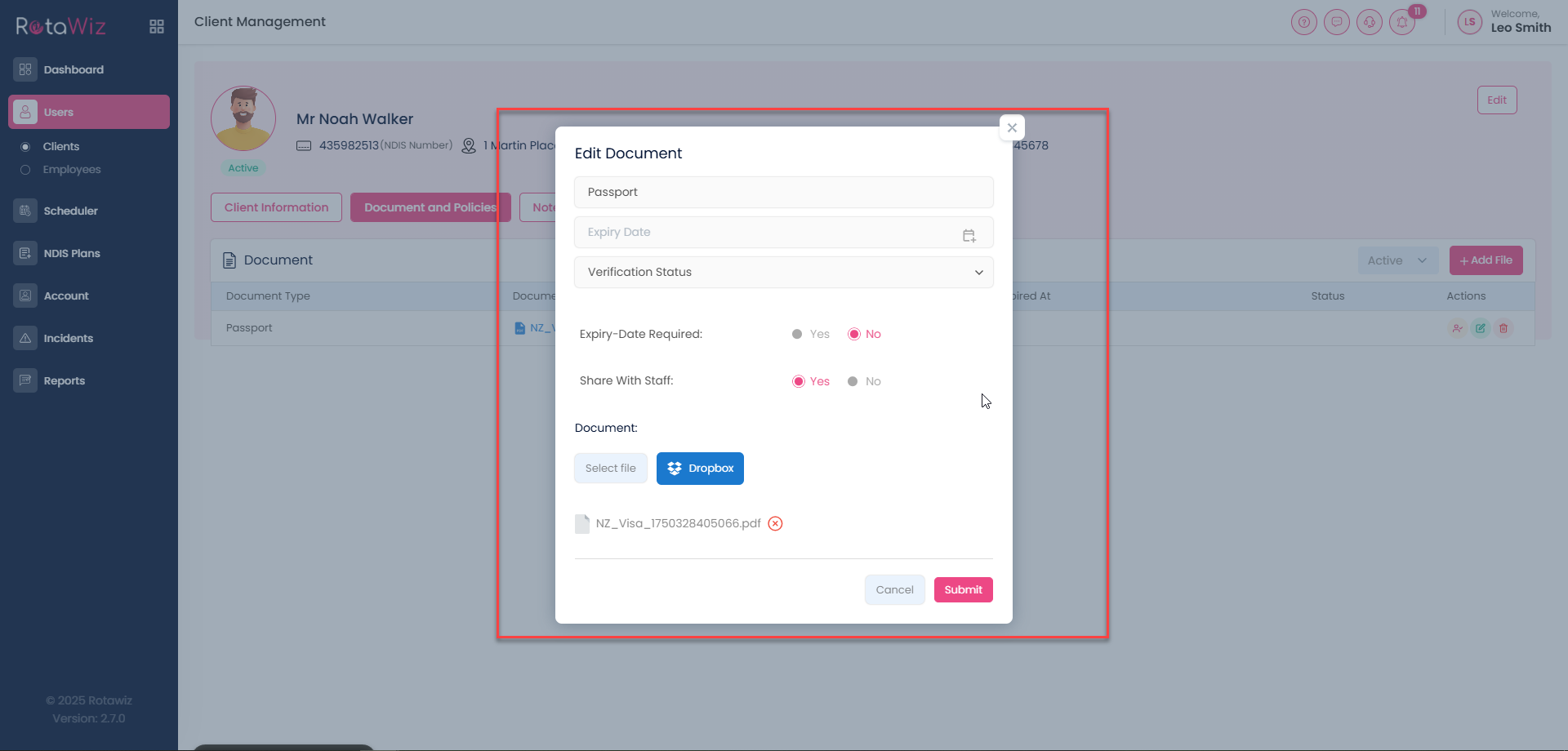Choose No for Share With Staff

click(853, 381)
